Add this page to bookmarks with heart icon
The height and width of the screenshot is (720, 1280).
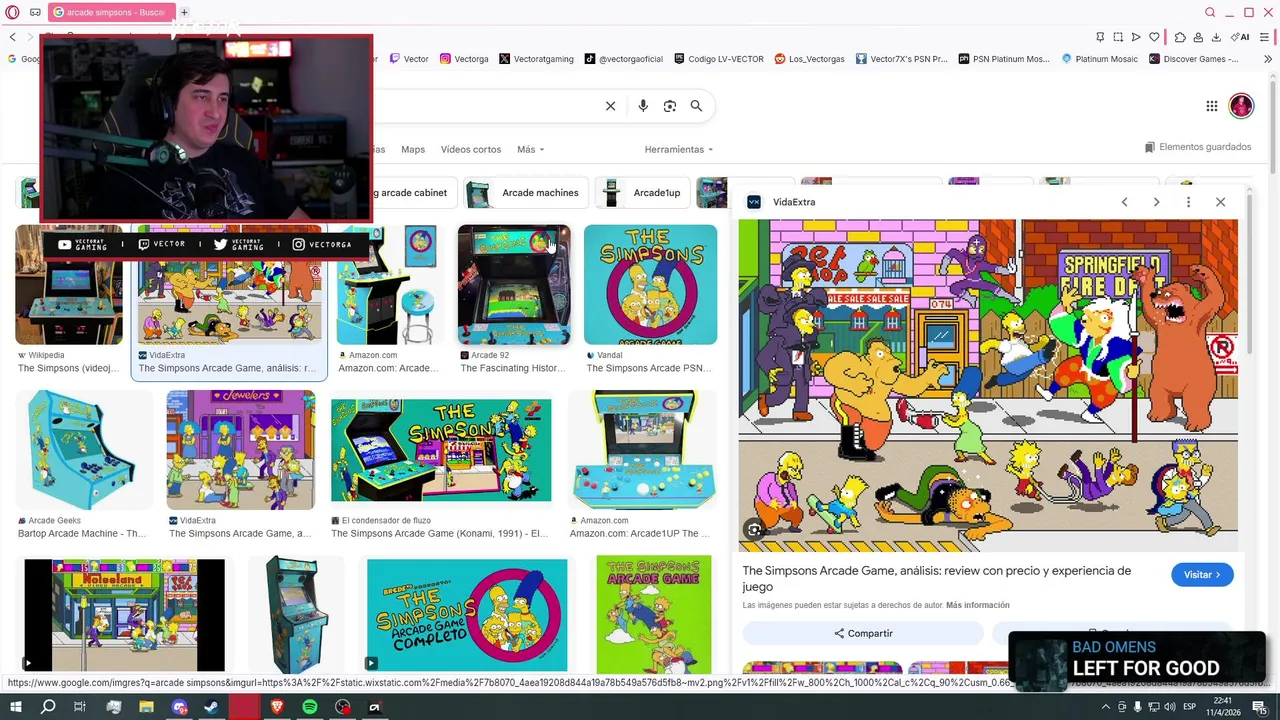point(1154,37)
